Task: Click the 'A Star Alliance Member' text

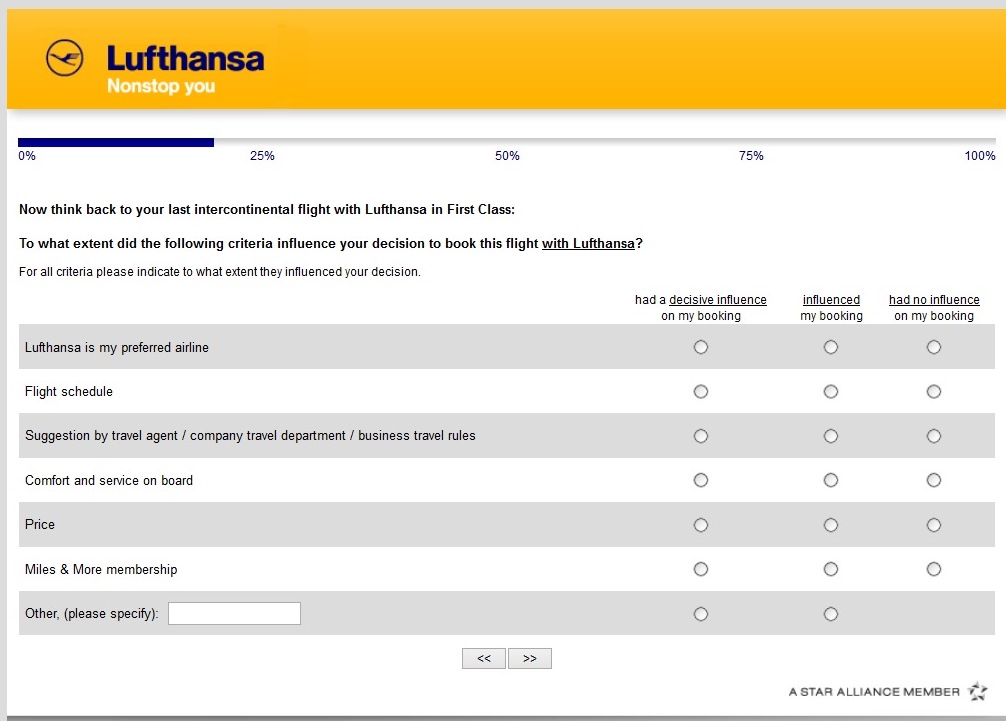Action: coord(874,692)
